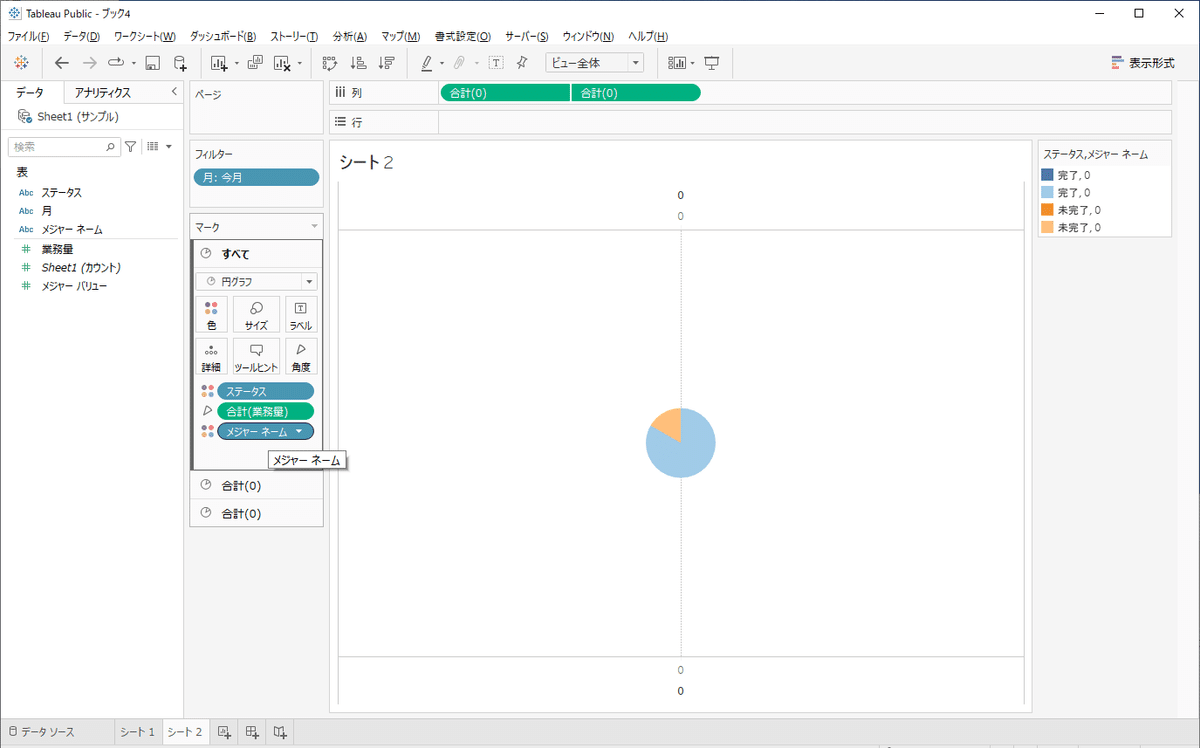The image size is (1200, 748).
Task: Switch to the シート 1 tab
Action: coord(138,732)
